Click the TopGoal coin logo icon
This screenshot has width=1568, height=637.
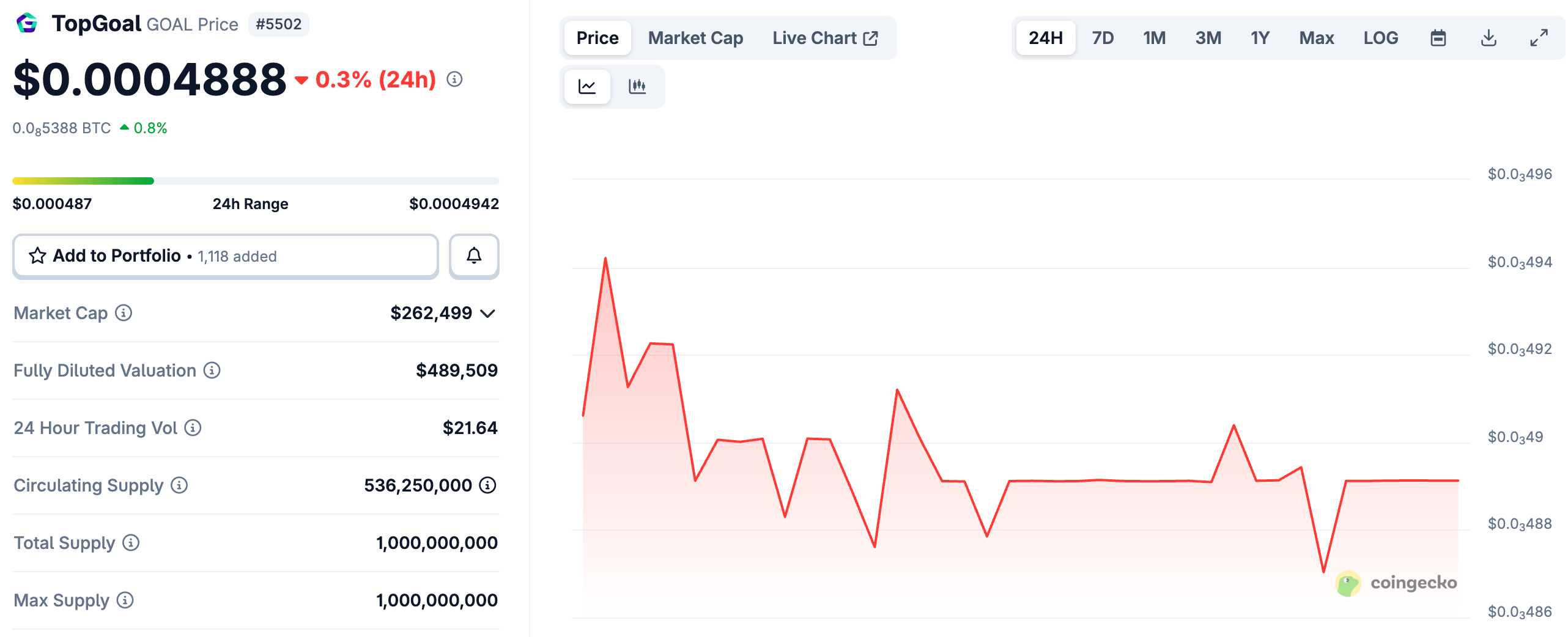27,24
